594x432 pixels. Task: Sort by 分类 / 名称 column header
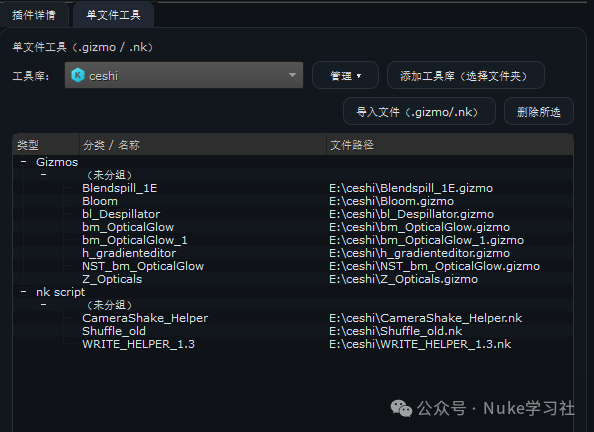tap(203, 145)
